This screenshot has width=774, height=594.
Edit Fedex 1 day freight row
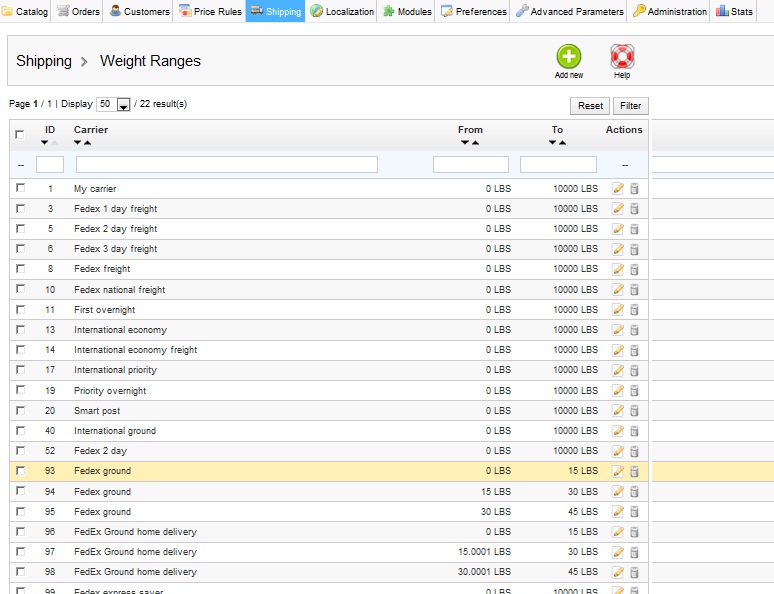click(x=618, y=209)
